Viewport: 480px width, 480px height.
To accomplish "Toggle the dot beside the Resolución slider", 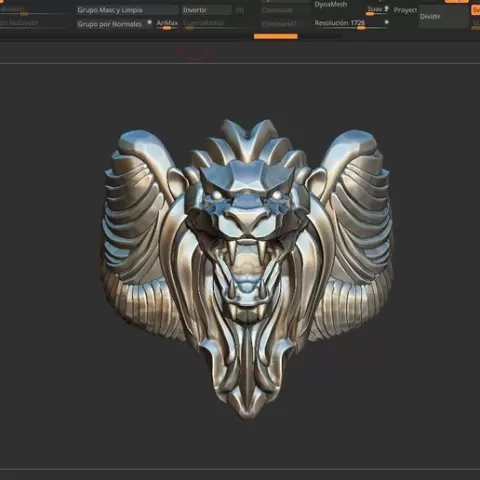I will pos(386,22).
